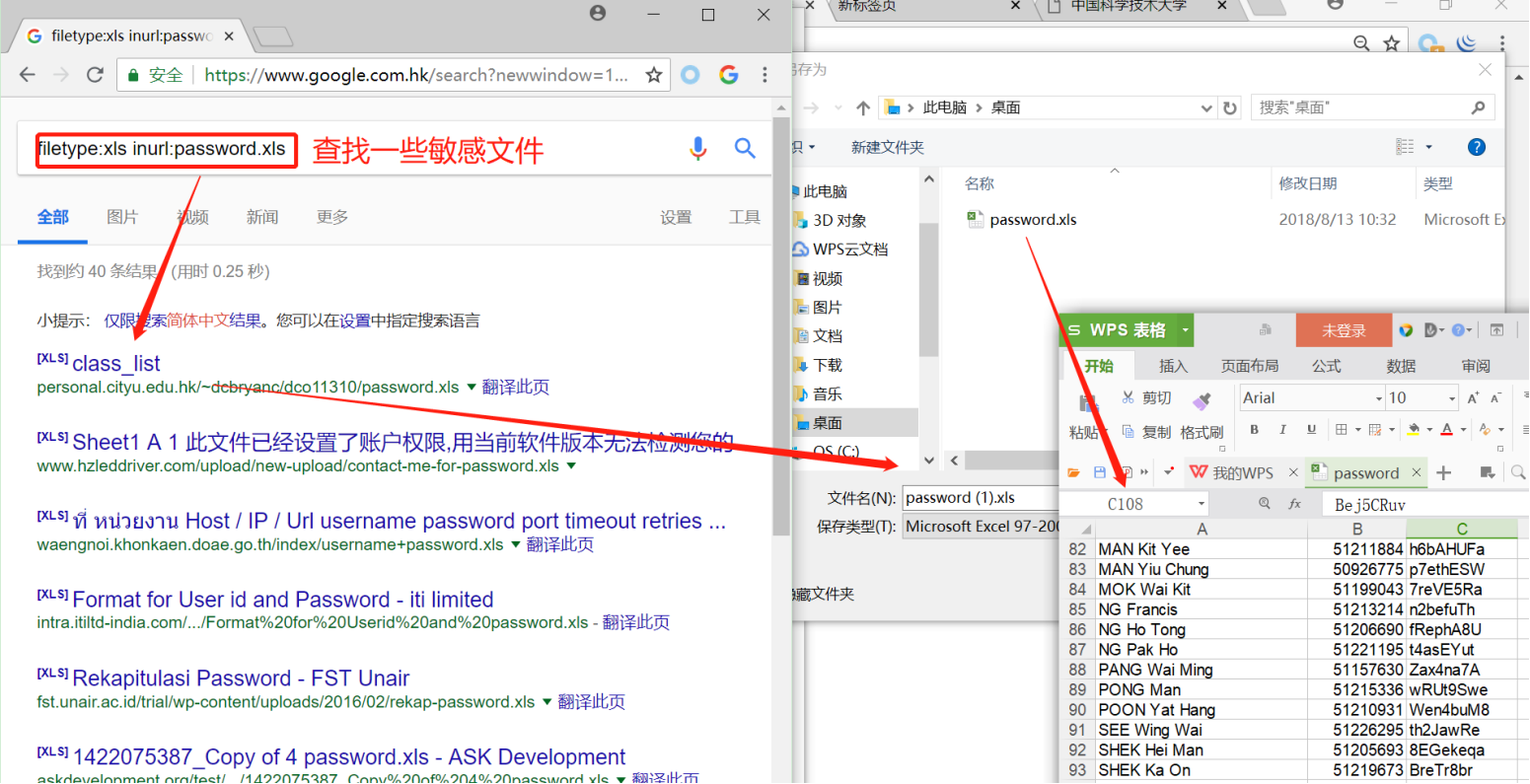The height and width of the screenshot is (784, 1530).
Task: Open the 公式 ribbon tab in WPS
Action: (1327, 366)
